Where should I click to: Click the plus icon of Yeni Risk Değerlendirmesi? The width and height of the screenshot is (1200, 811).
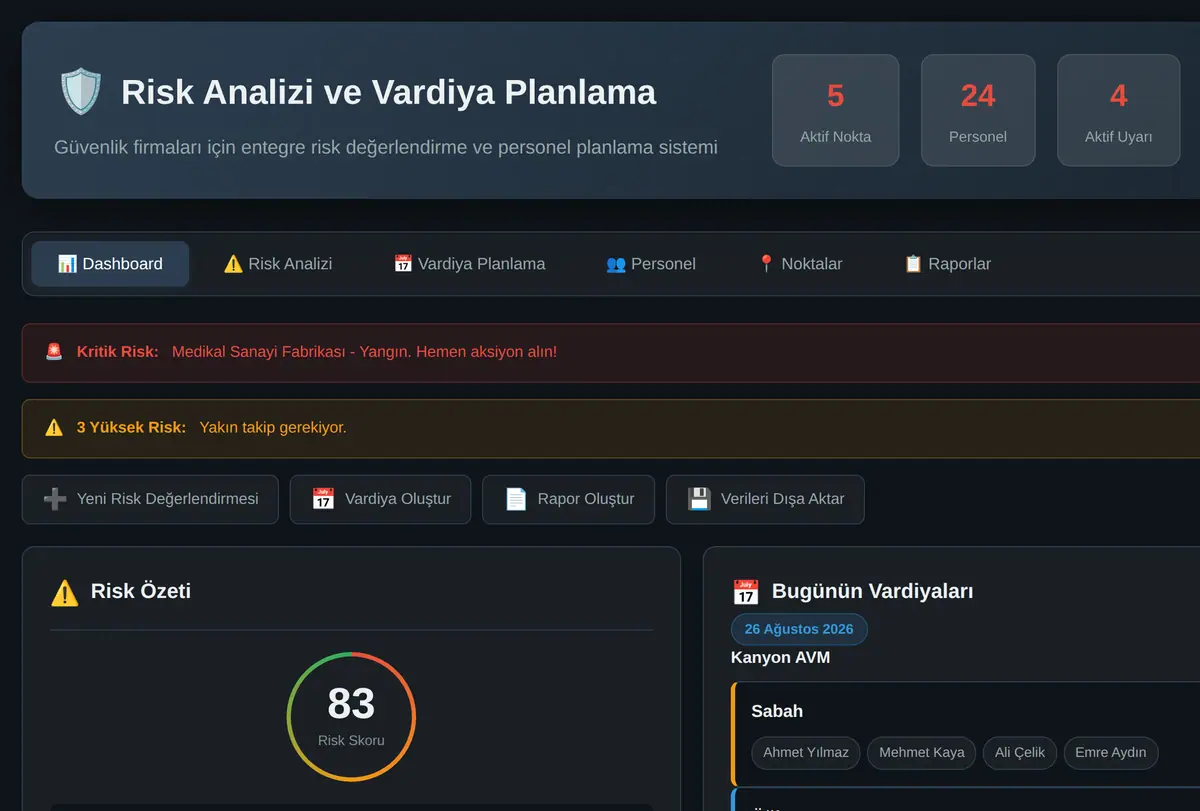tap(55, 499)
